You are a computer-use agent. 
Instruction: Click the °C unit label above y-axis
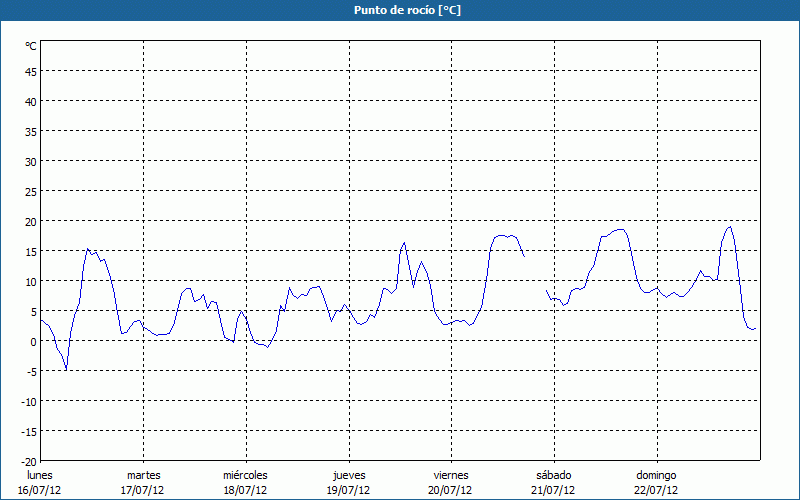click(x=31, y=46)
